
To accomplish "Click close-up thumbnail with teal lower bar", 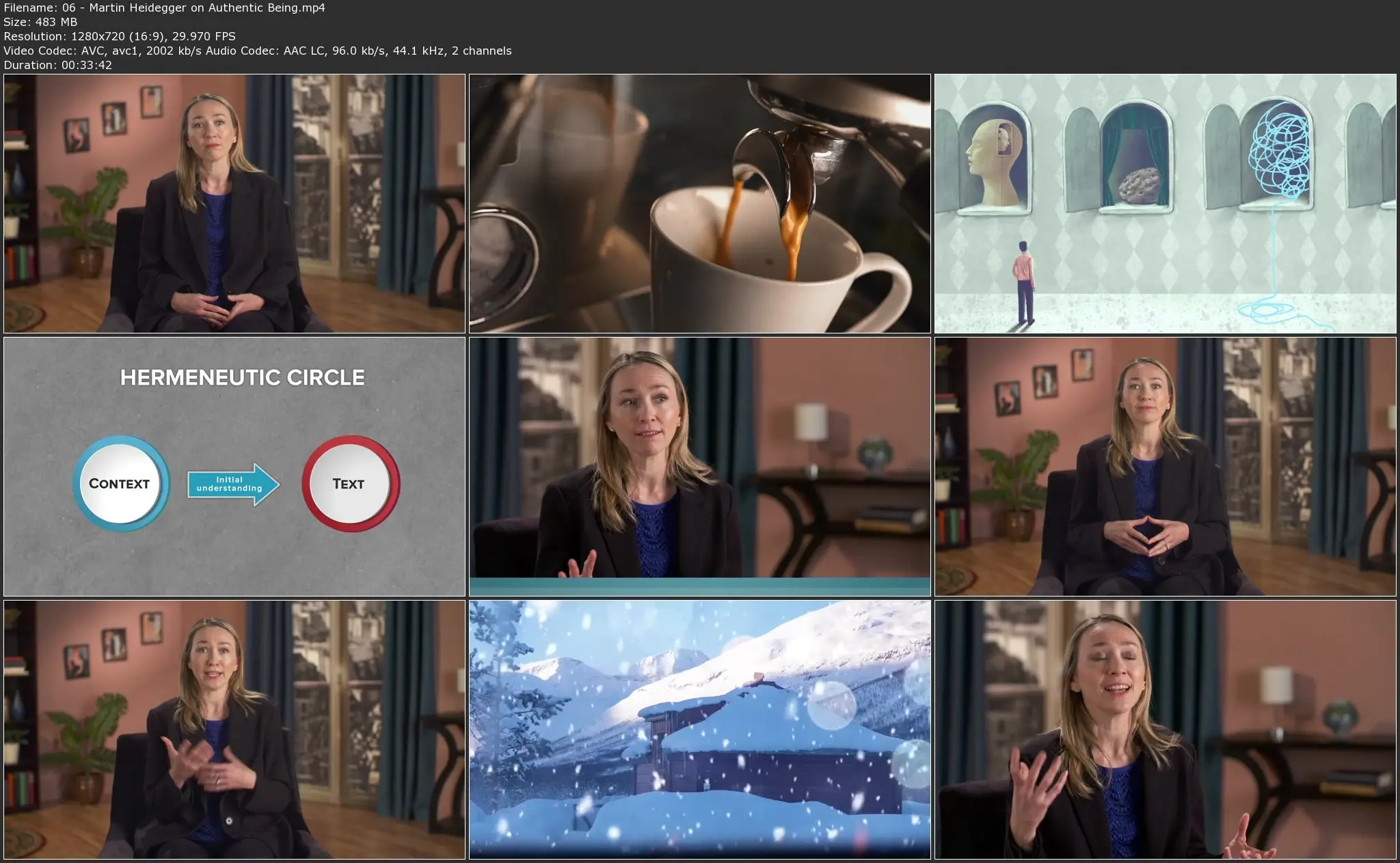I will coord(700,467).
